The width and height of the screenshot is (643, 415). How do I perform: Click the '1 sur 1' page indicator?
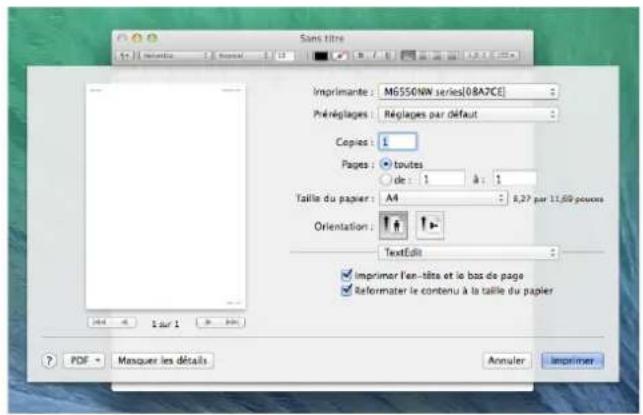pos(165,324)
